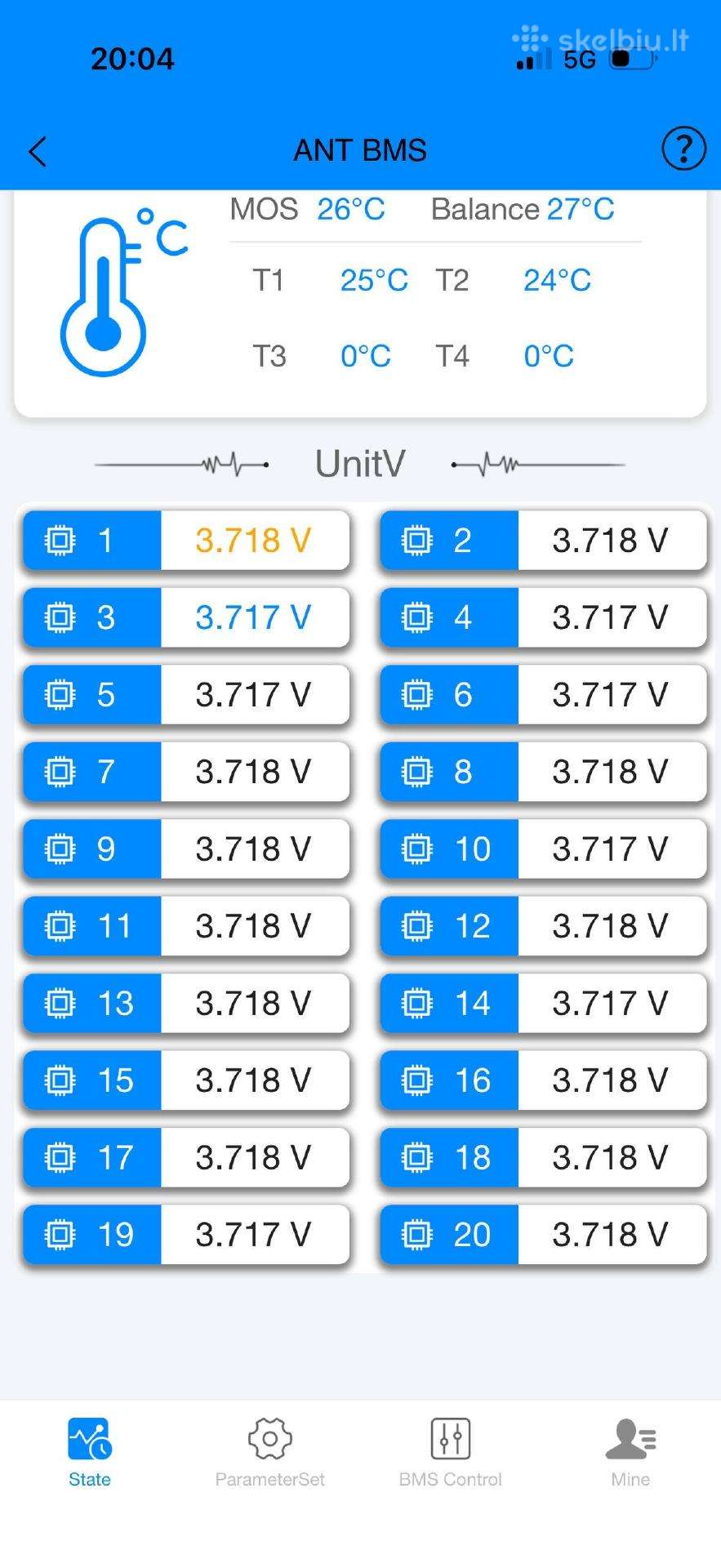
Task: Tap the back arrow in header
Action: (38, 151)
